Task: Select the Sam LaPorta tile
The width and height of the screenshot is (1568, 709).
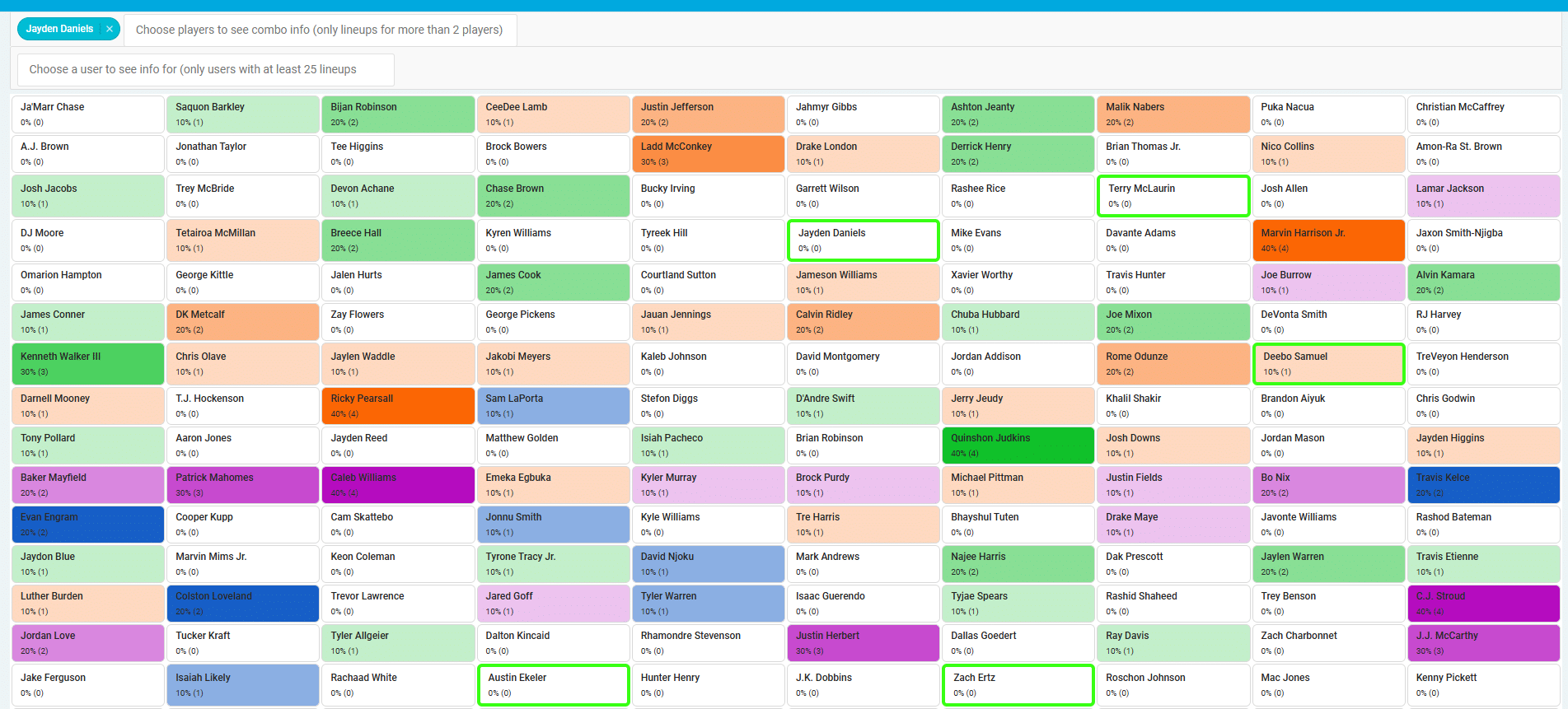Action: coord(553,406)
